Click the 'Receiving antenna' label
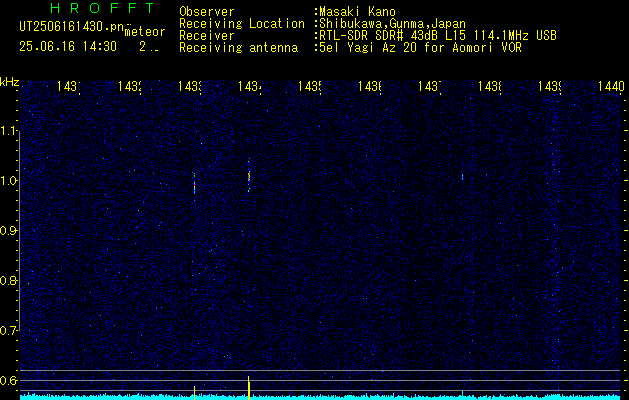Screen dimensions: 629x400 click(239, 48)
